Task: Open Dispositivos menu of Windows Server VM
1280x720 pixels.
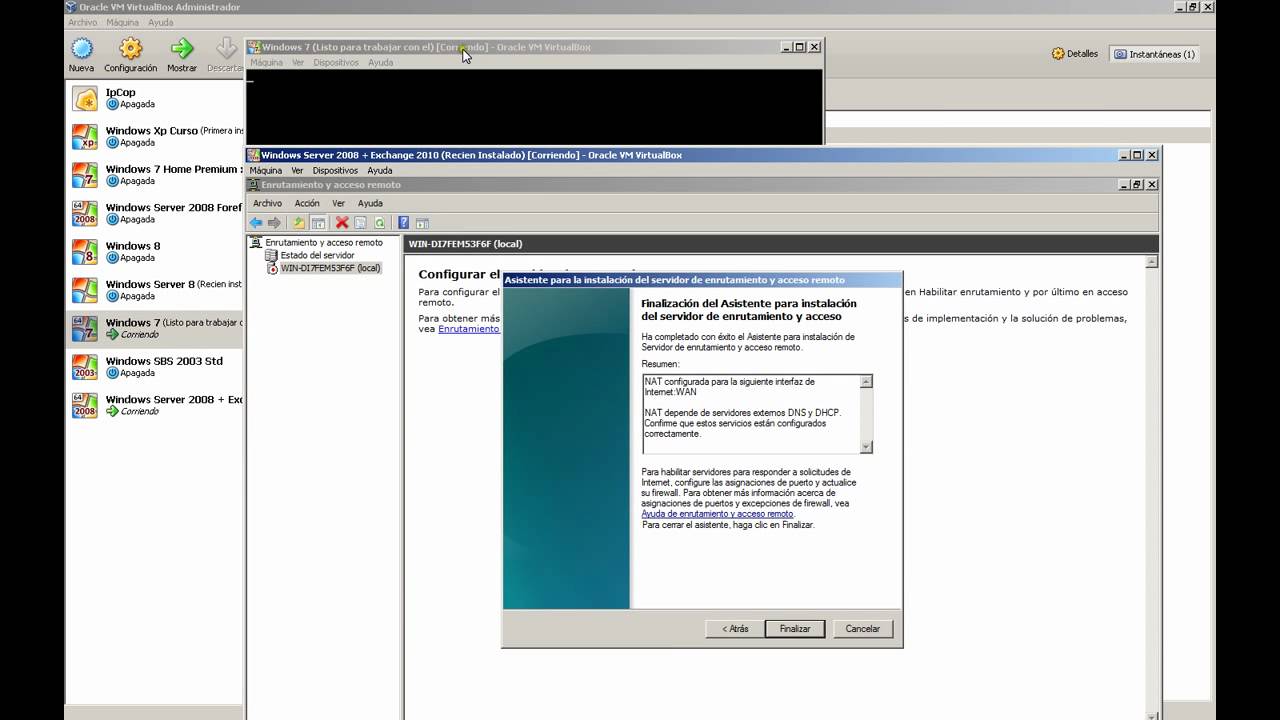Action: (x=335, y=170)
